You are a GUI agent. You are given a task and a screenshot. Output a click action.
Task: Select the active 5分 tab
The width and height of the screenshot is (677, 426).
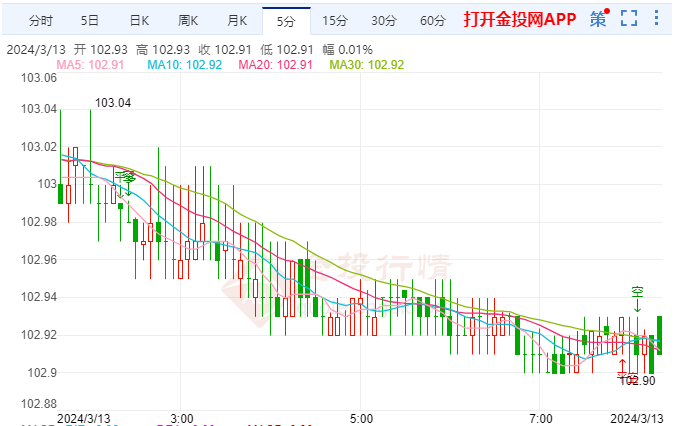coord(286,21)
